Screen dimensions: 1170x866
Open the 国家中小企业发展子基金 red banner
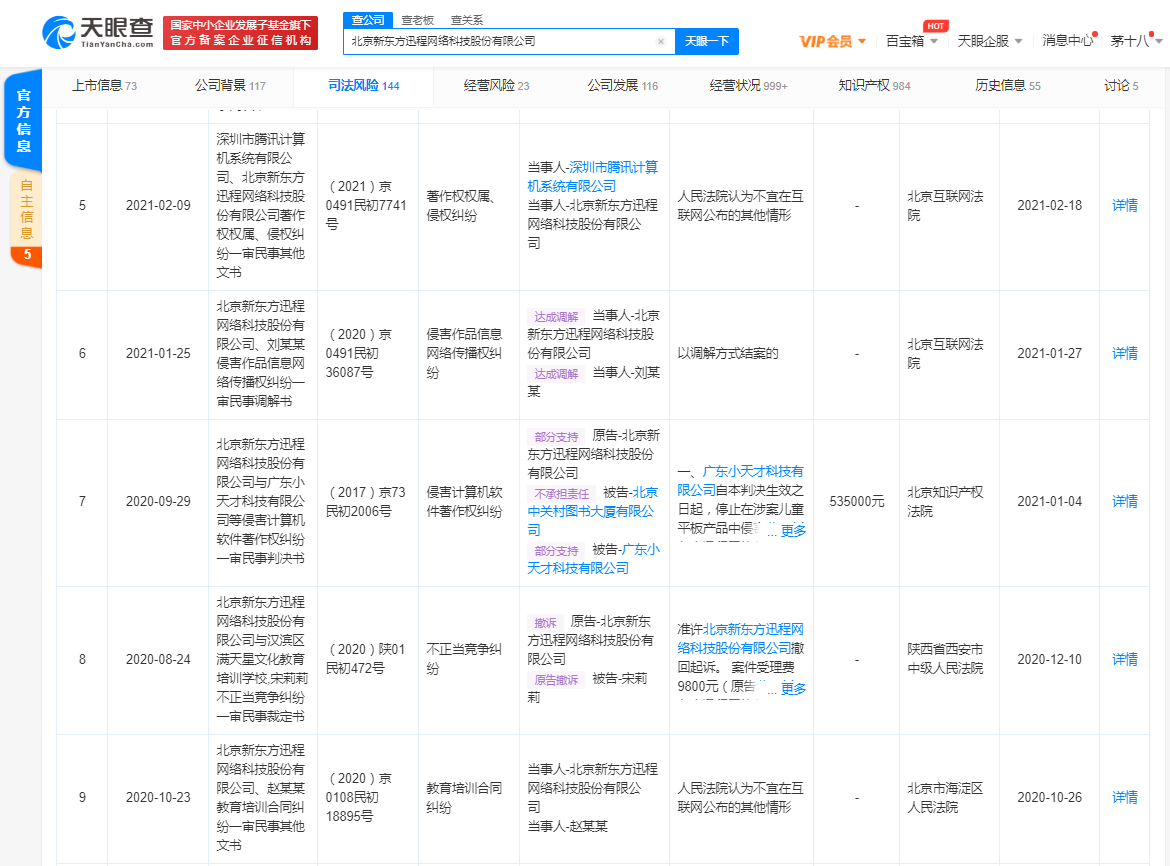240,33
